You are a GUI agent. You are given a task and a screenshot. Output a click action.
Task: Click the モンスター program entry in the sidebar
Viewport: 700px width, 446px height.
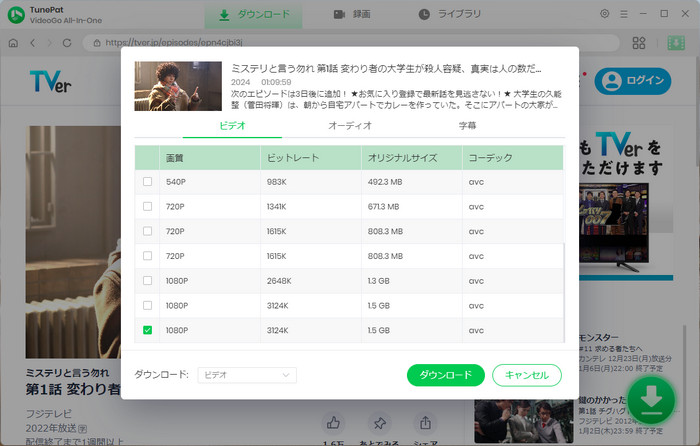pos(625,353)
